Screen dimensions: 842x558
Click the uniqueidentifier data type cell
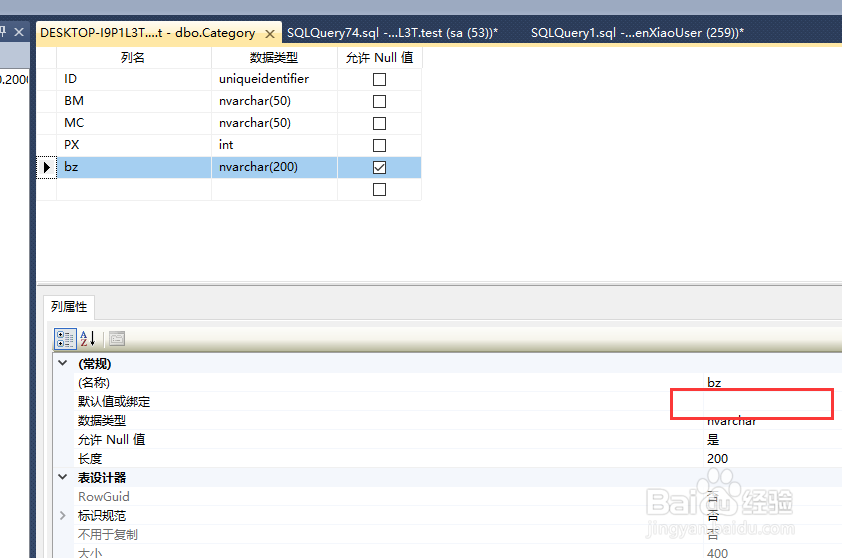click(x=274, y=79)
